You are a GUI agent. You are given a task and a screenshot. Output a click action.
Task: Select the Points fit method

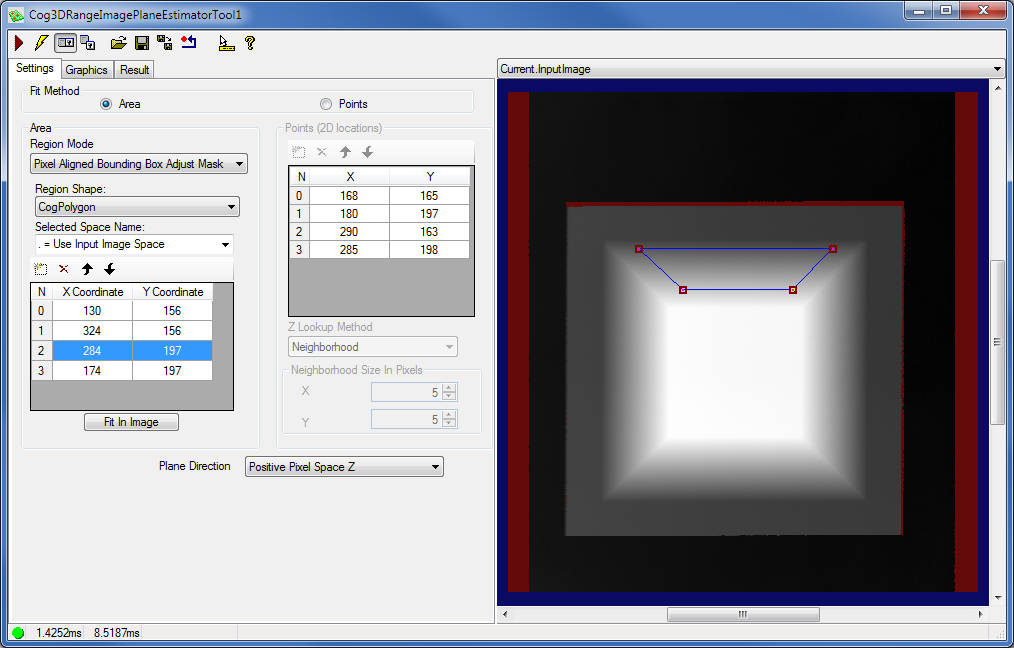point(325,103)
